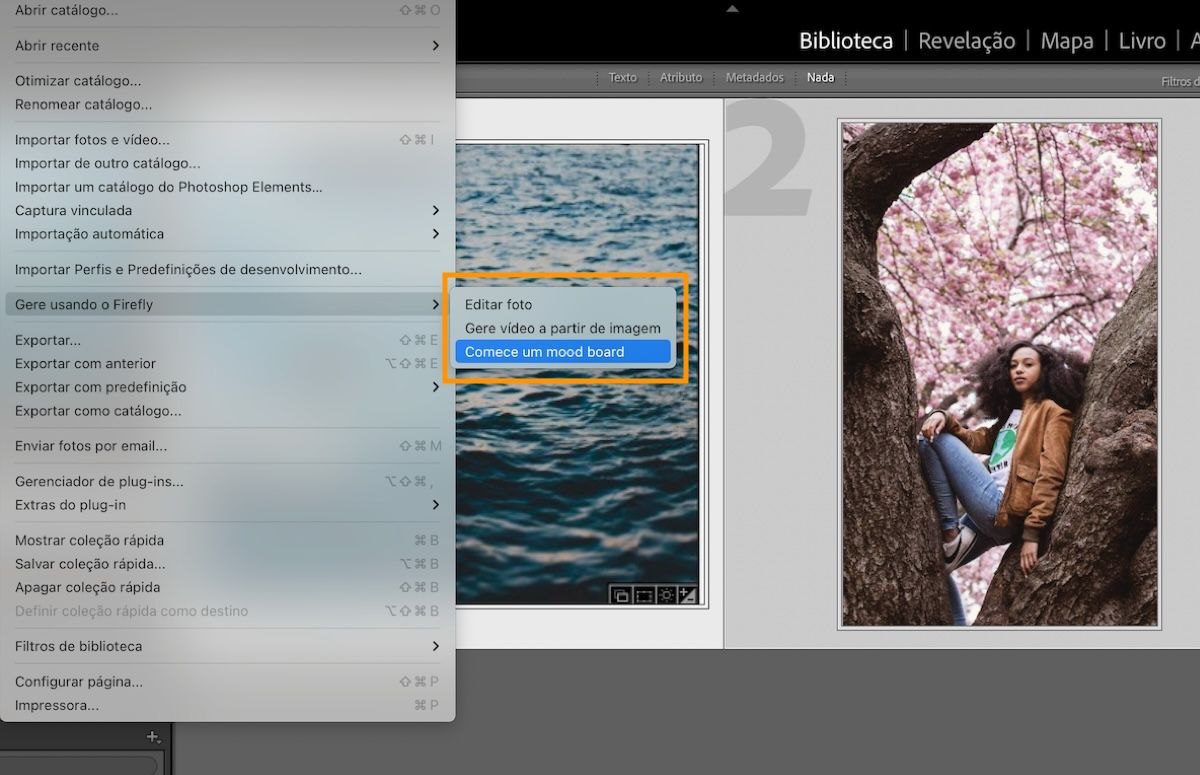1200x775 pixels.
Task: Switch to the Revelação module
Action: [x=966, y=41]
